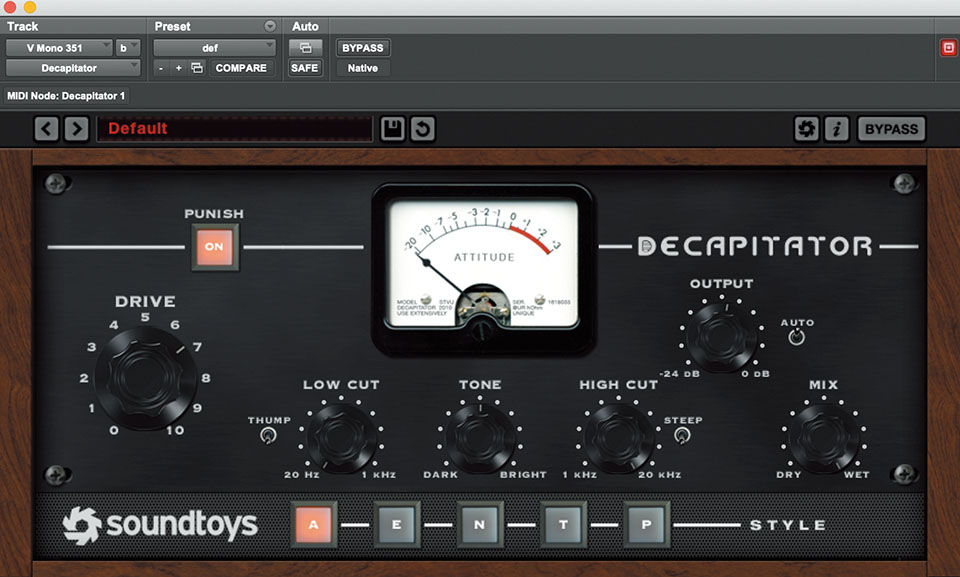960x577 pixels.
Task: Click the Track header label
Action: pyautogui.click(x=23, y=26)
